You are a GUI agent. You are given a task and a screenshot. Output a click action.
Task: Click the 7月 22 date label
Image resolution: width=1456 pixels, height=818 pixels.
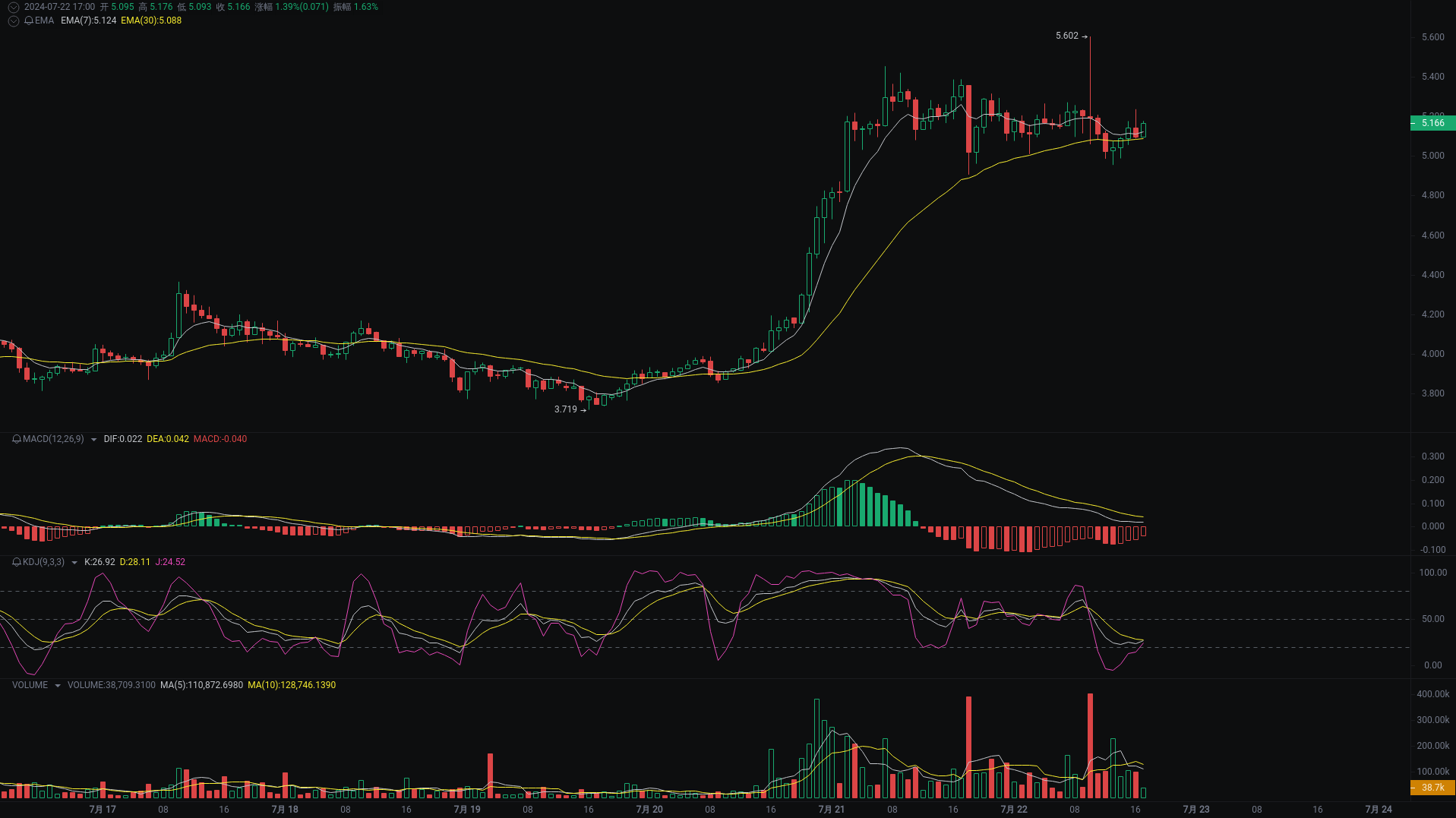pyautogui.click(x=1014, y=810)
